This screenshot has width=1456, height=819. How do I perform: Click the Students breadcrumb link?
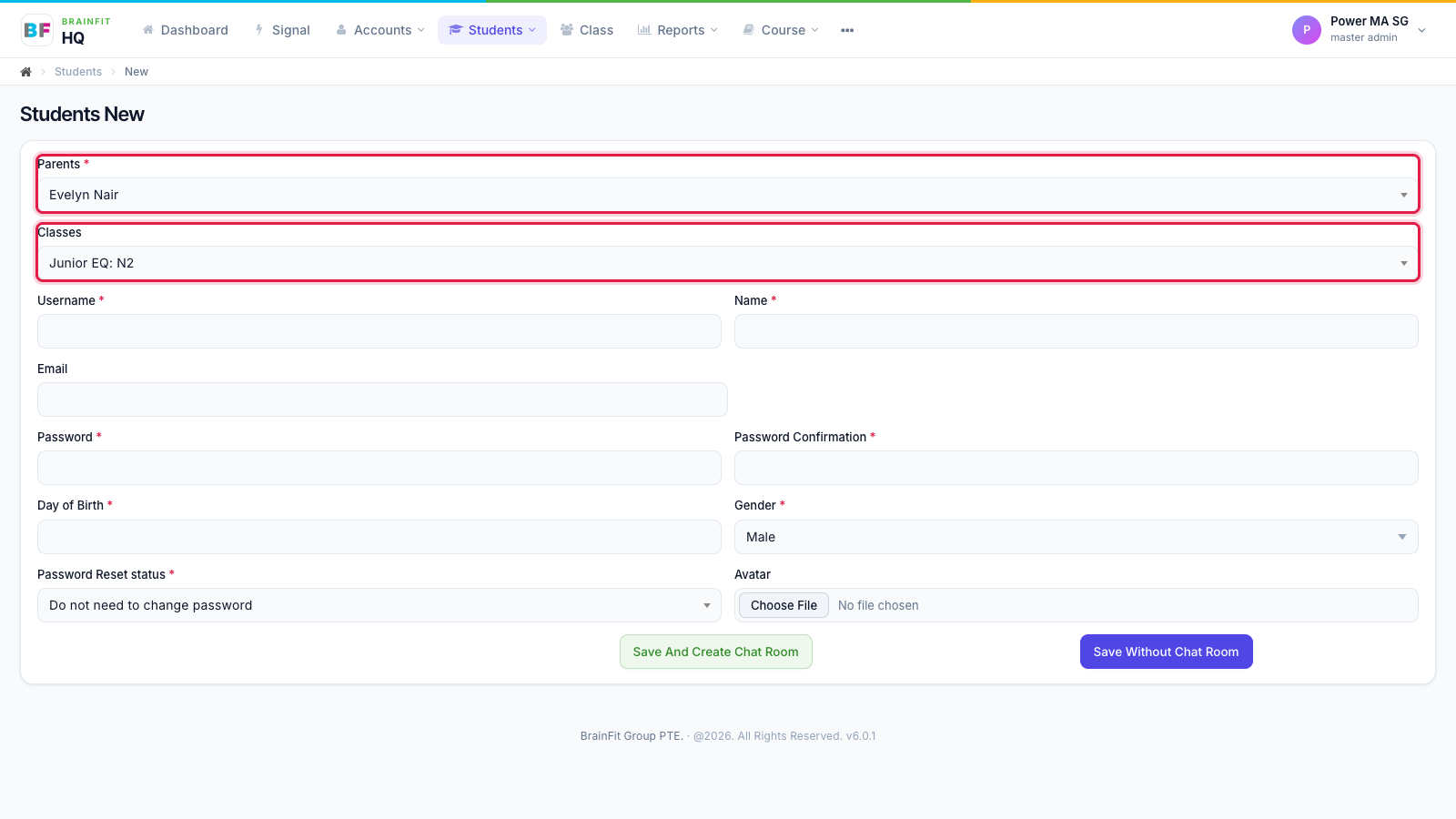coord(78,72)
